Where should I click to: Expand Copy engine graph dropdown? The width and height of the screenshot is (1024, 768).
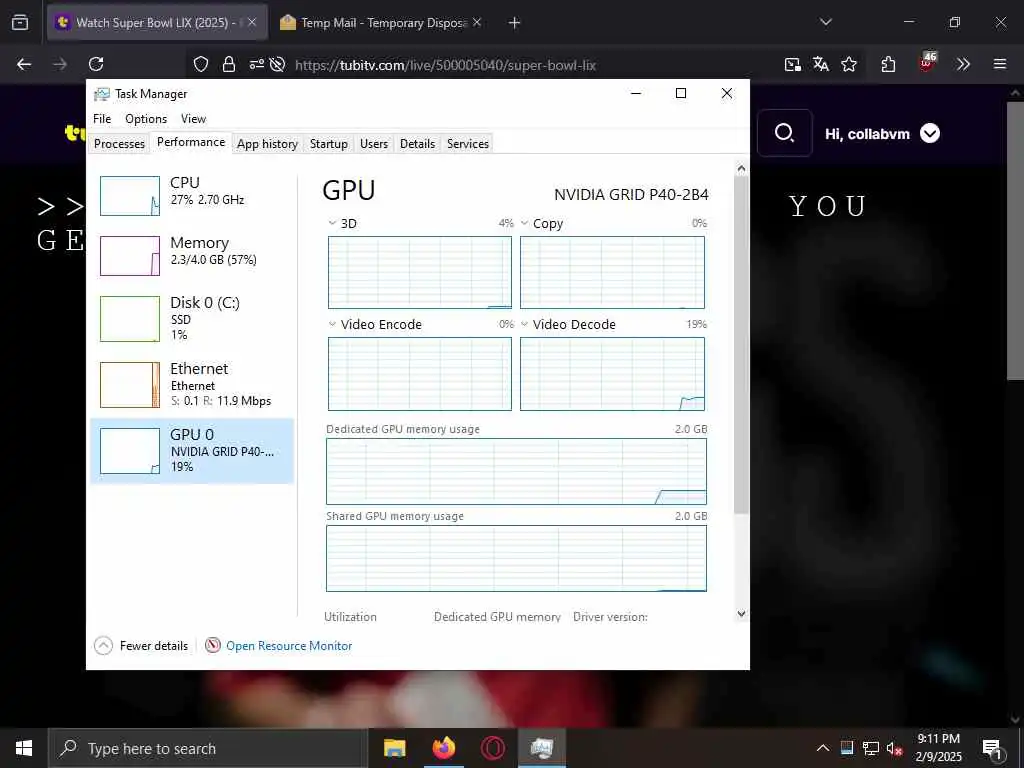point(524,223)
